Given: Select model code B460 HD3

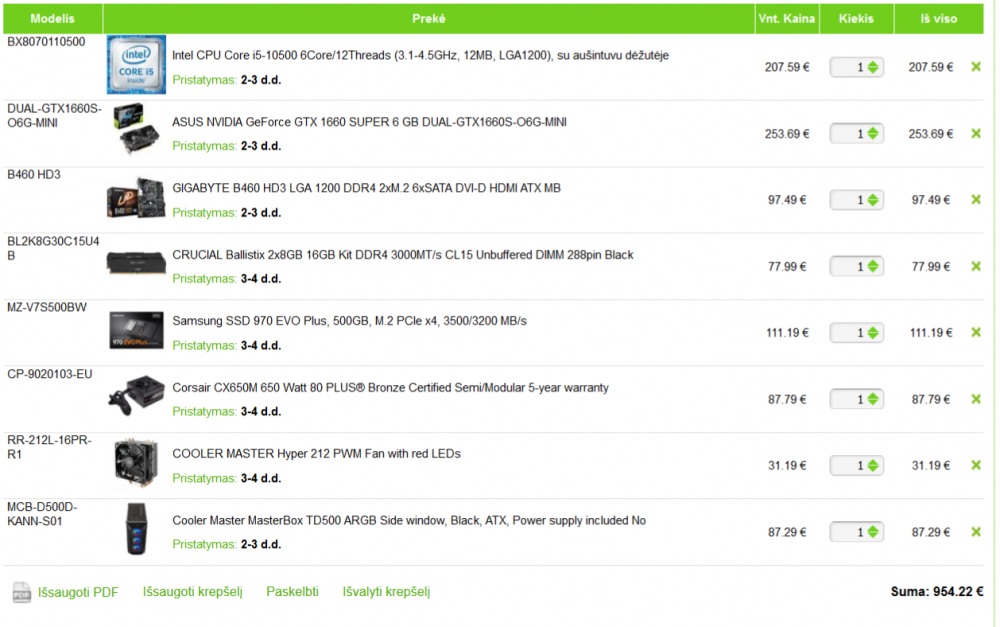Looking at the screenshot, I should click(34, 175).
